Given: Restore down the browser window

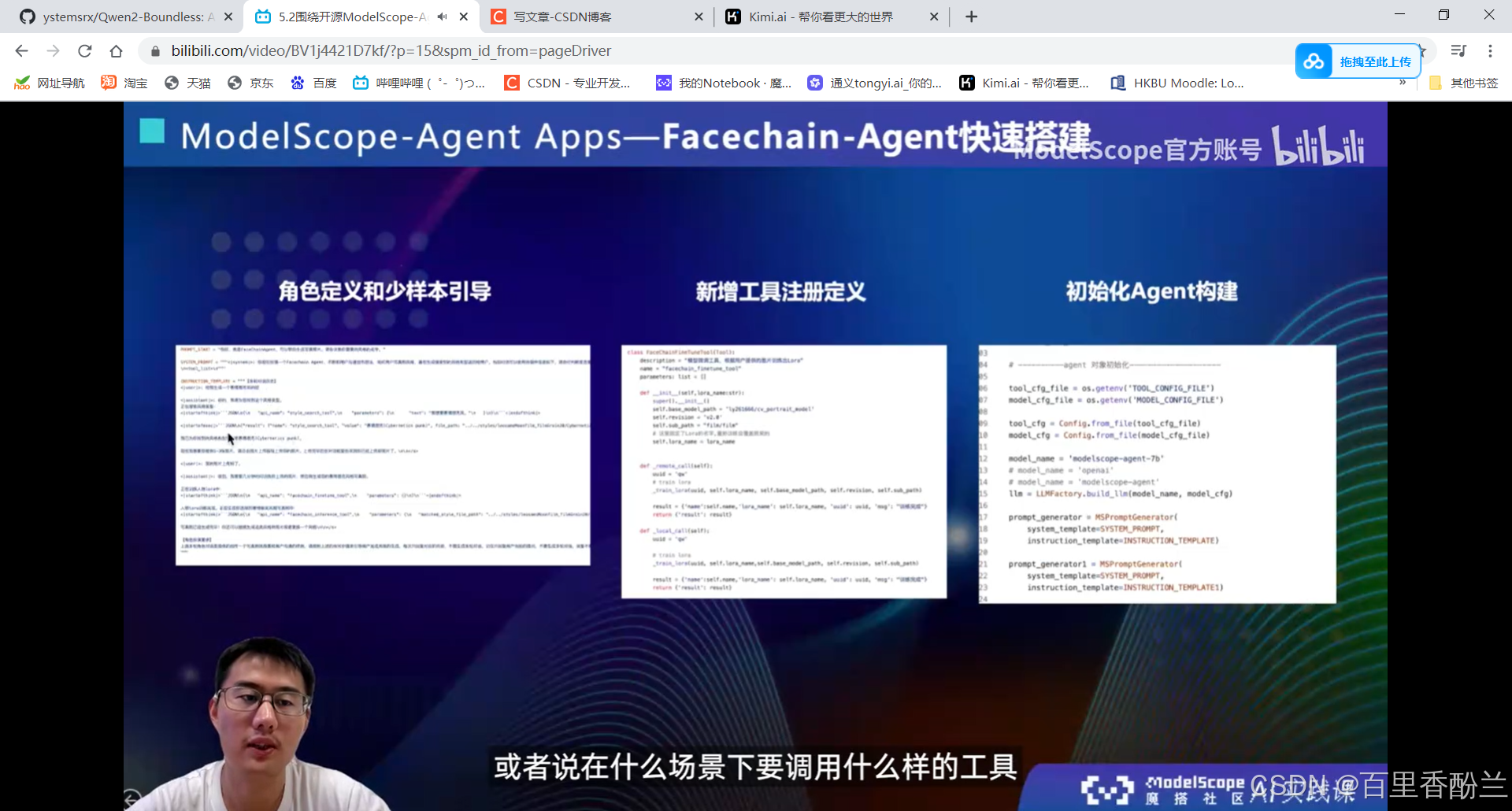Looking at the screenshot, I should pos(1443,15).
